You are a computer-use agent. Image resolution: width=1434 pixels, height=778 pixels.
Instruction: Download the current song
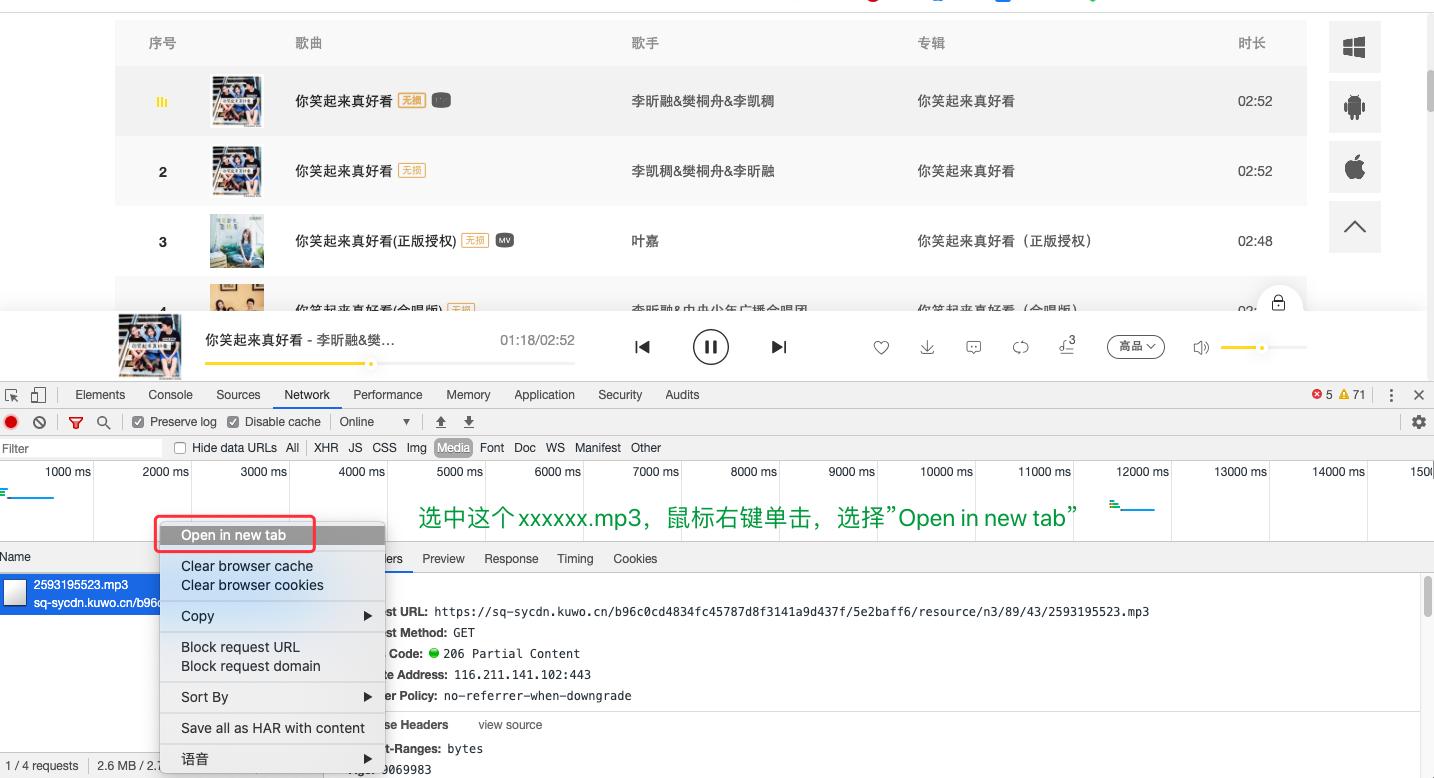tap(927, 347)
